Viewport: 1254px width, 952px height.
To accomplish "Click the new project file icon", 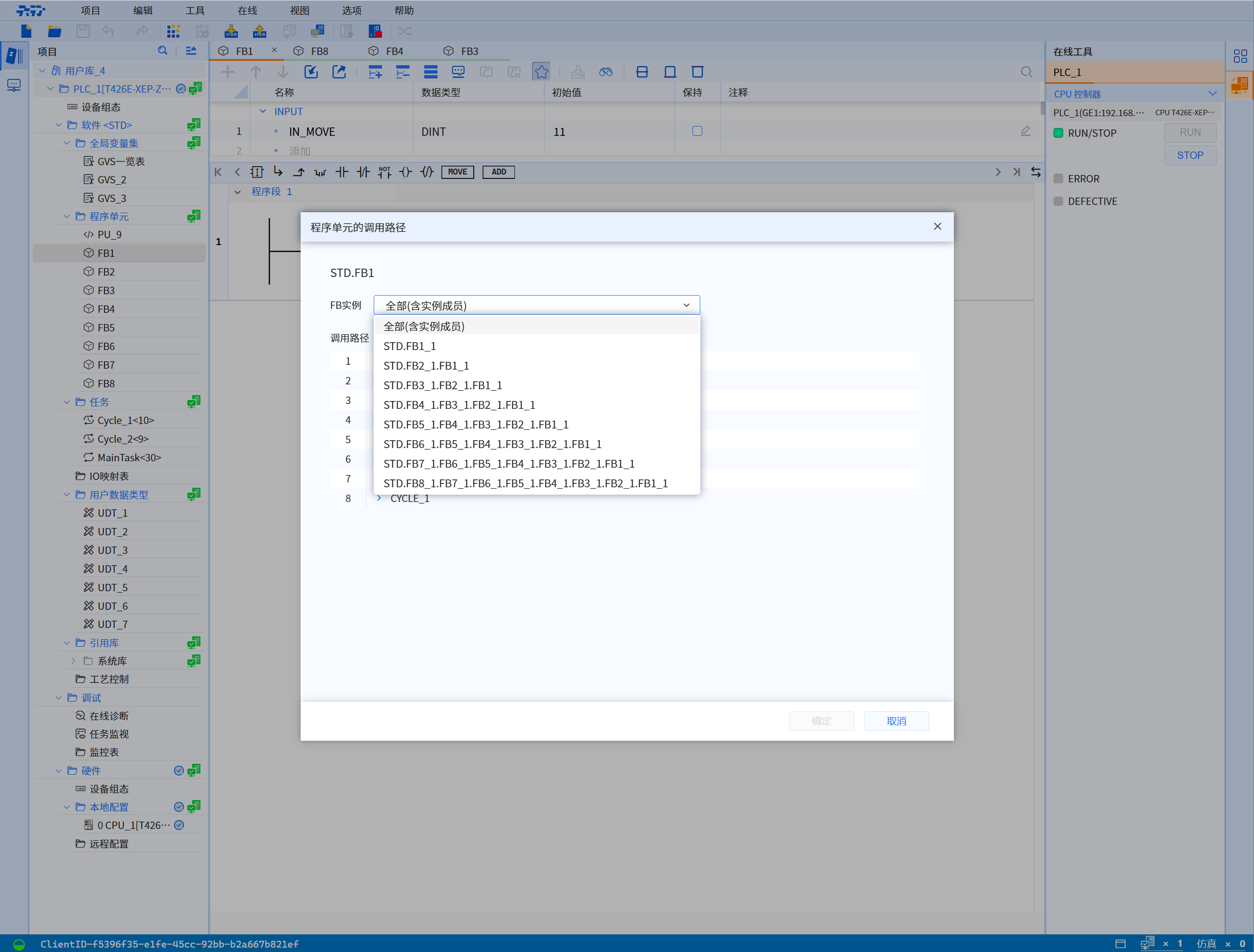I will [26, 31].
